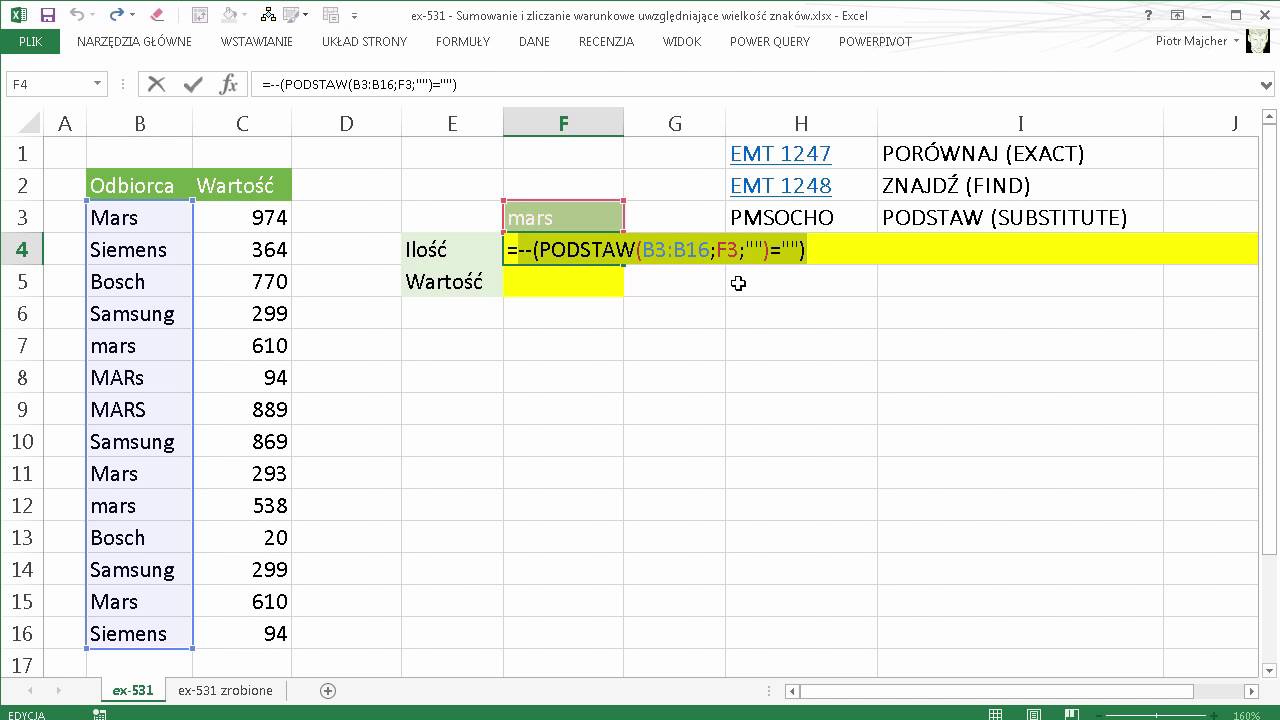
Task: Select cell F3 containing mars
Action: [x=563, y=217]
